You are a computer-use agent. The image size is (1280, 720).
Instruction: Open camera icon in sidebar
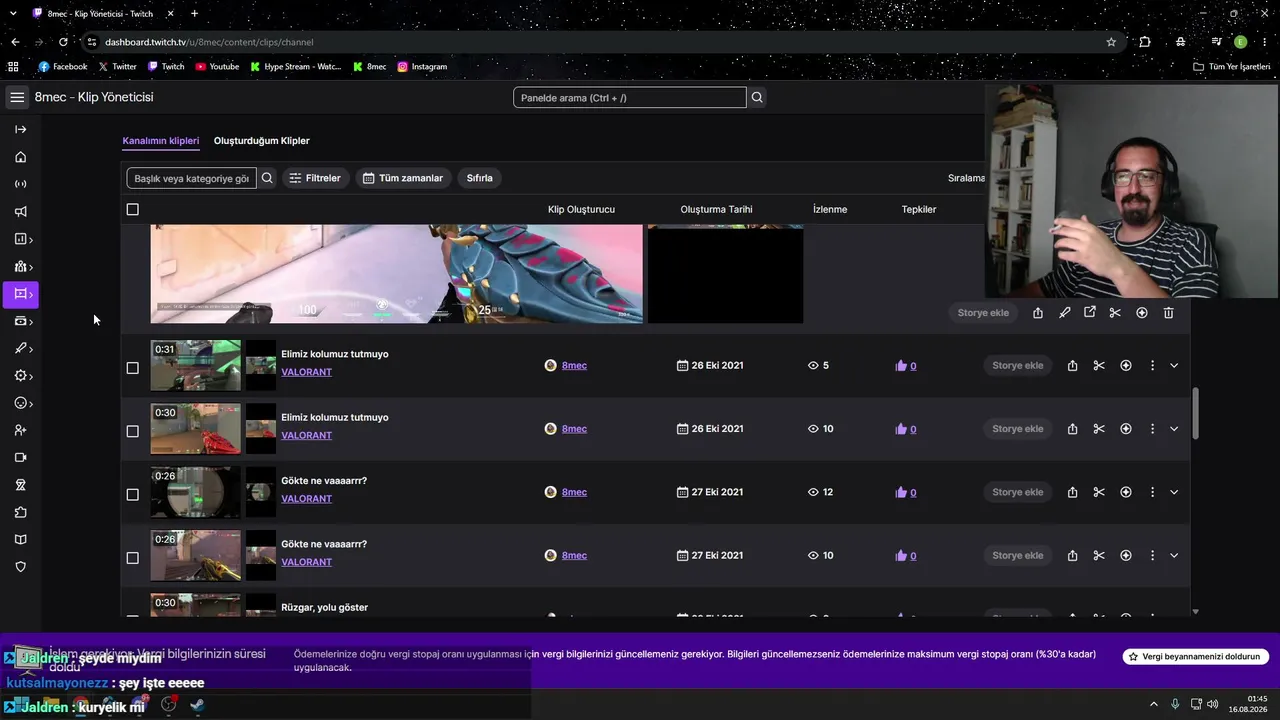(x=20, y=458)
